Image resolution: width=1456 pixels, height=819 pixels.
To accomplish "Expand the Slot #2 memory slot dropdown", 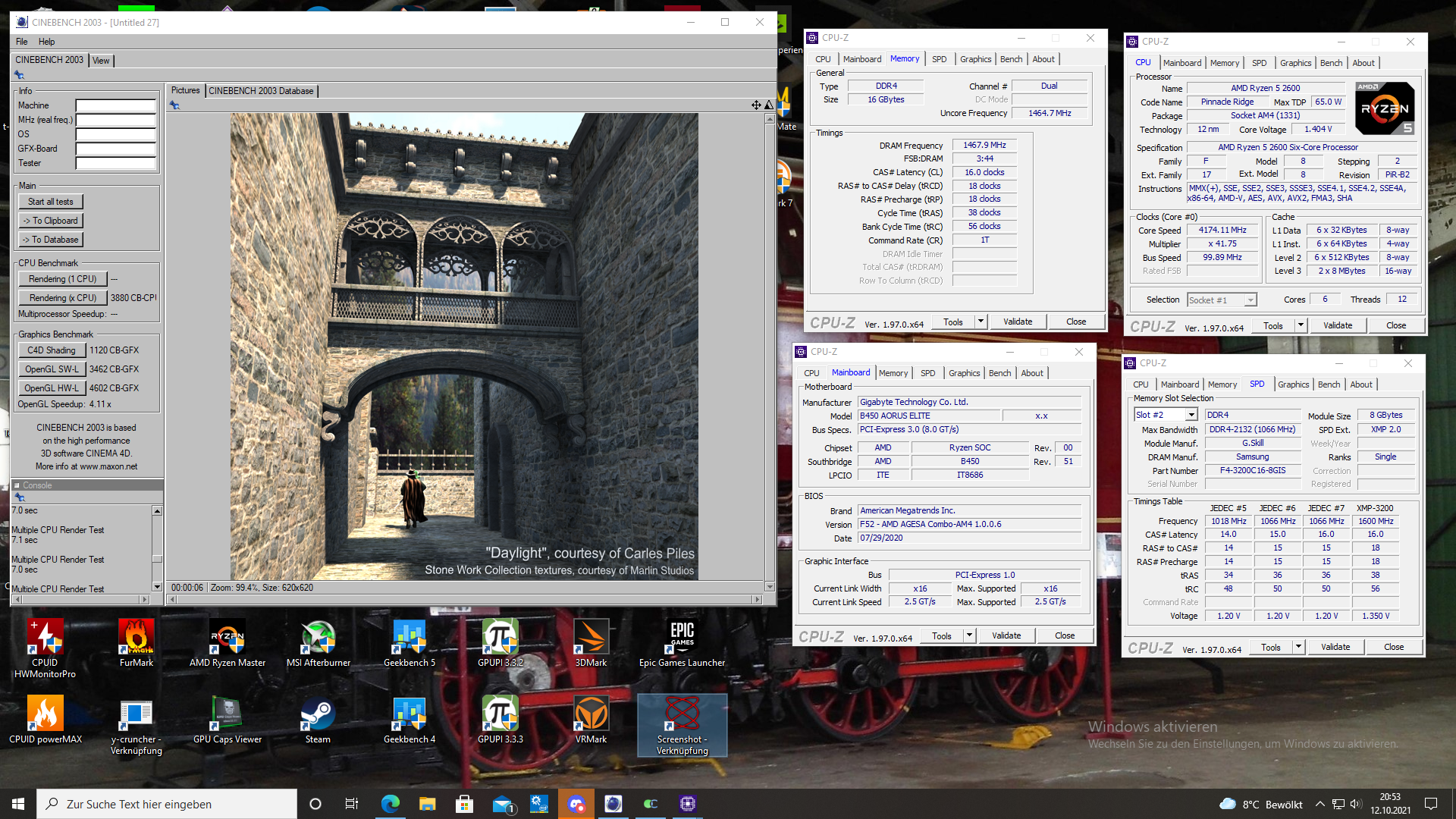I will pyautogui.click(x=1191, y=415).
